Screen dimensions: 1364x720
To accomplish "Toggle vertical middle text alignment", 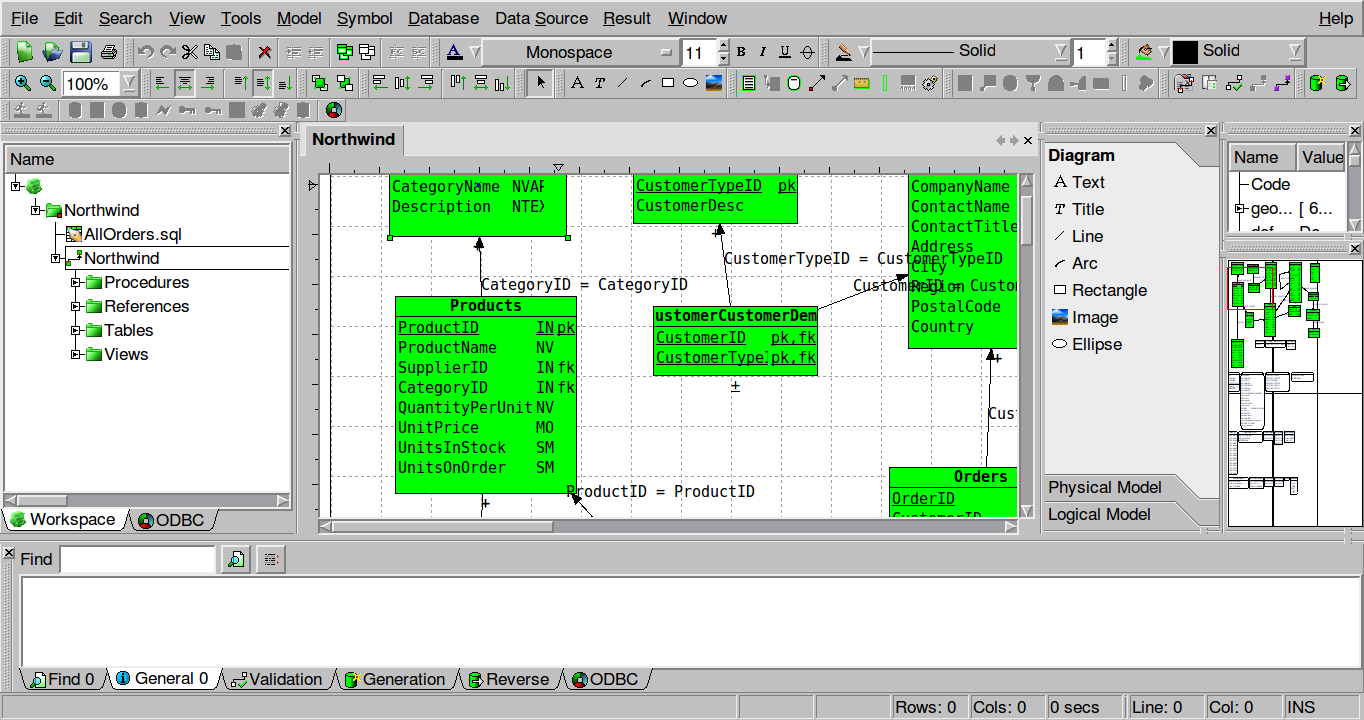I will coord(263,83).
